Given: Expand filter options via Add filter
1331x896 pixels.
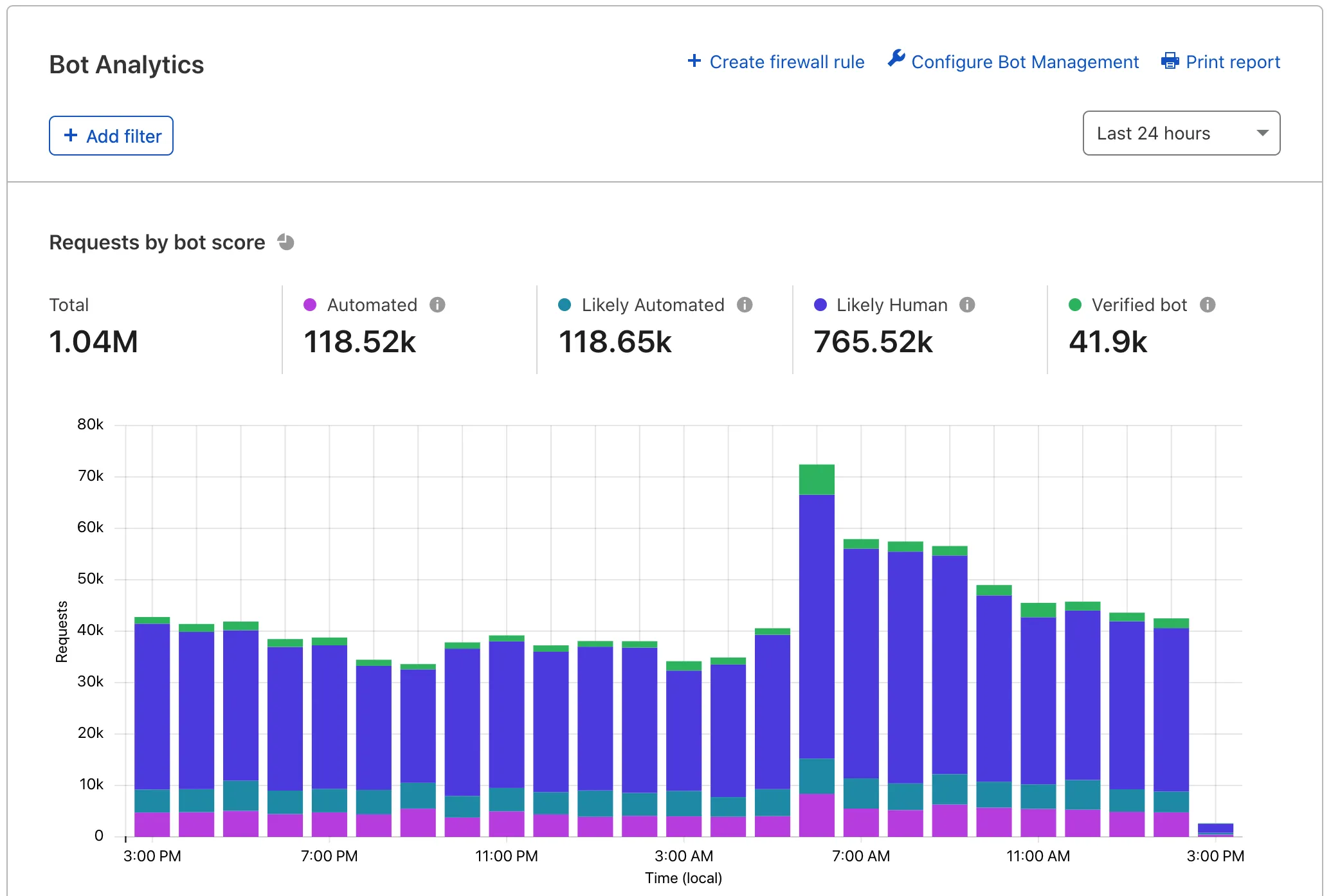Looking at the screenshot, I should tap(111, 136).
